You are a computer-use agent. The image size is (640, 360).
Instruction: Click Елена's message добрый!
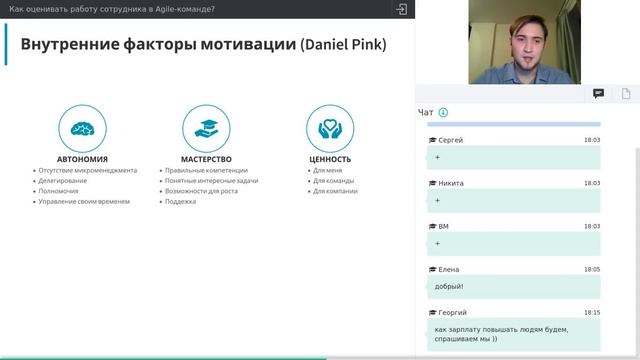513,287
